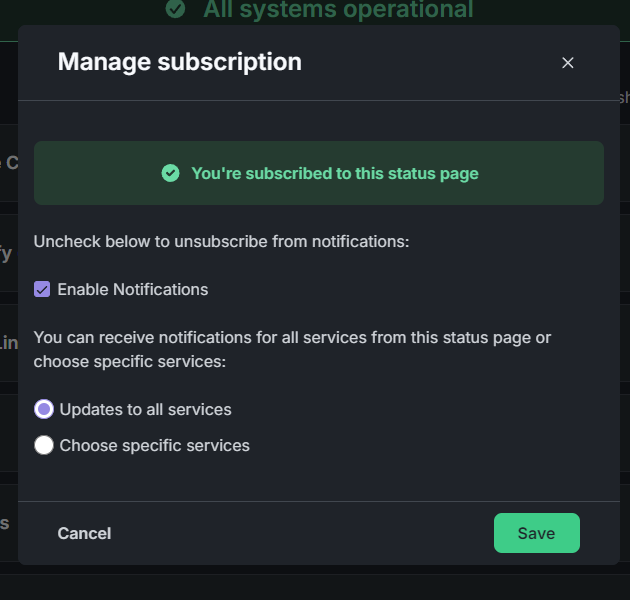This screenshot has height=600, width=630.
Task: Close the Manage subscription dialog
Action: [568, 63]
